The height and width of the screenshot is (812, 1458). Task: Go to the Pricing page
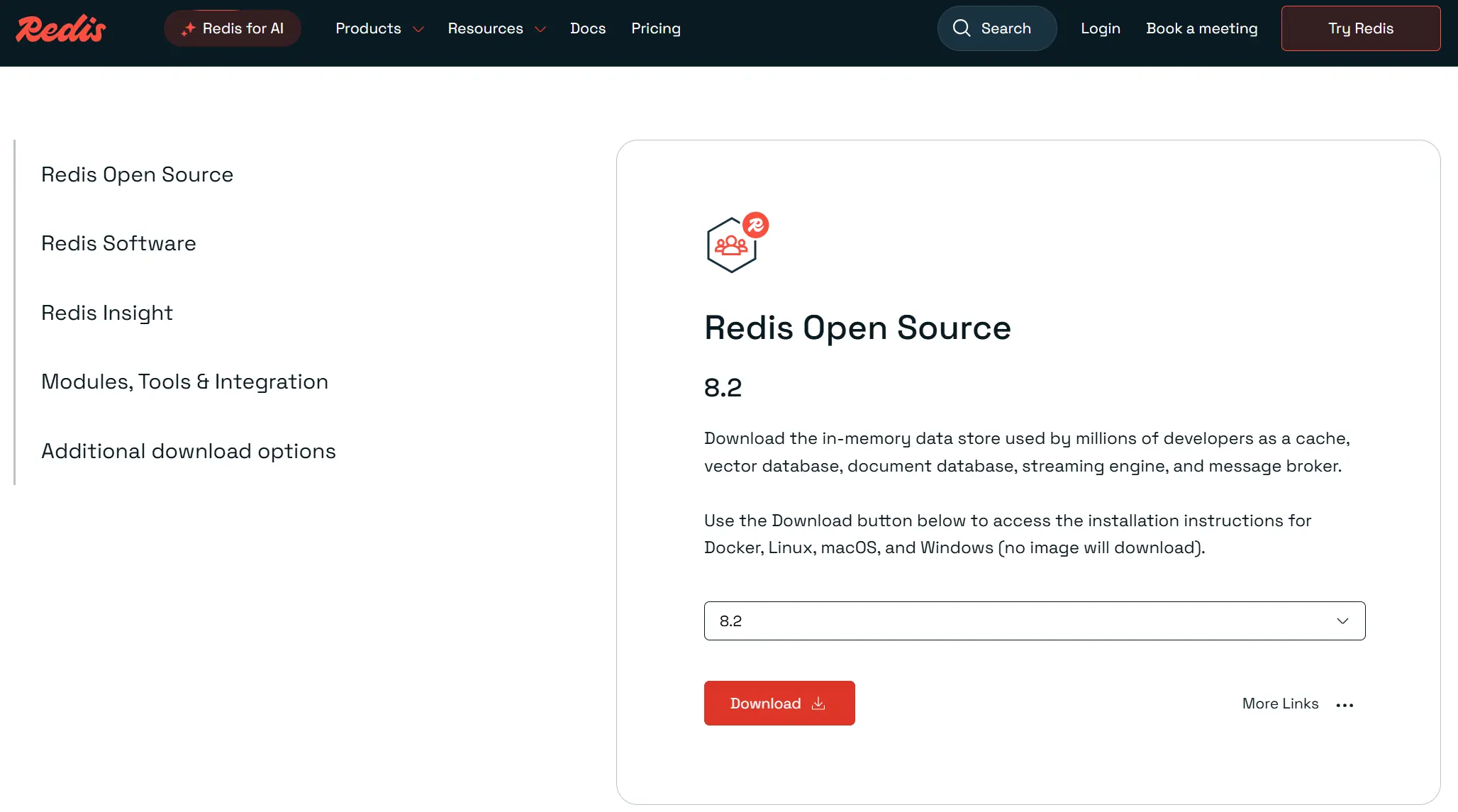pyautogui.click(x=655, y=28)
